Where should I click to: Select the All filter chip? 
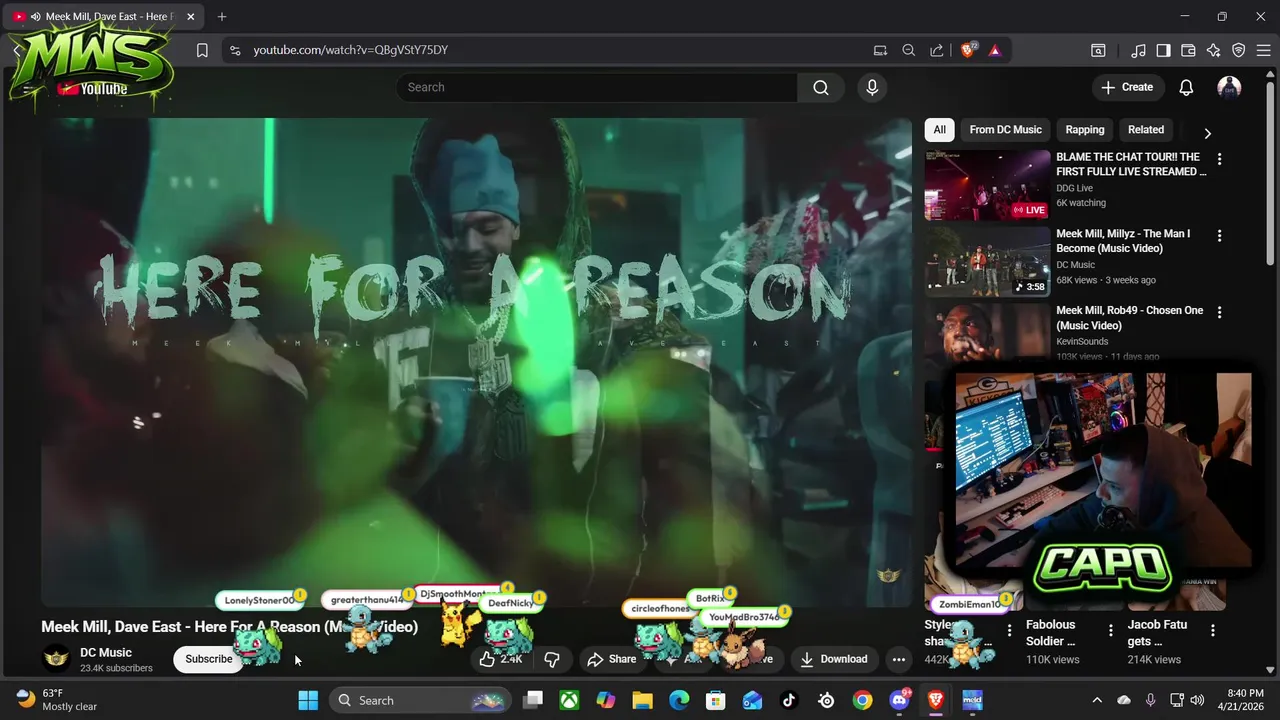tap(939, 130)
